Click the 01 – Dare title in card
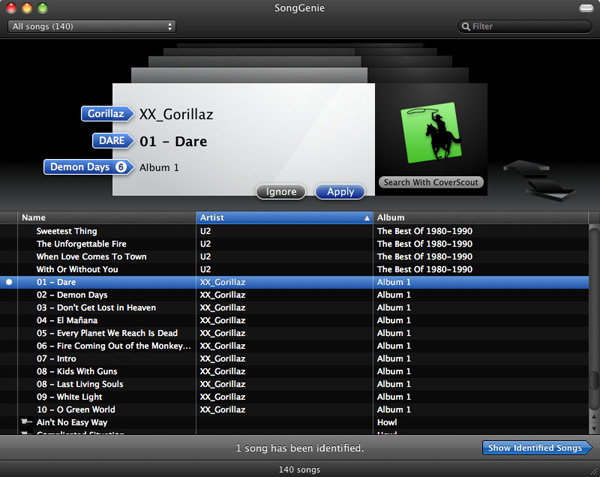The image size is (600, 477). 173,142
